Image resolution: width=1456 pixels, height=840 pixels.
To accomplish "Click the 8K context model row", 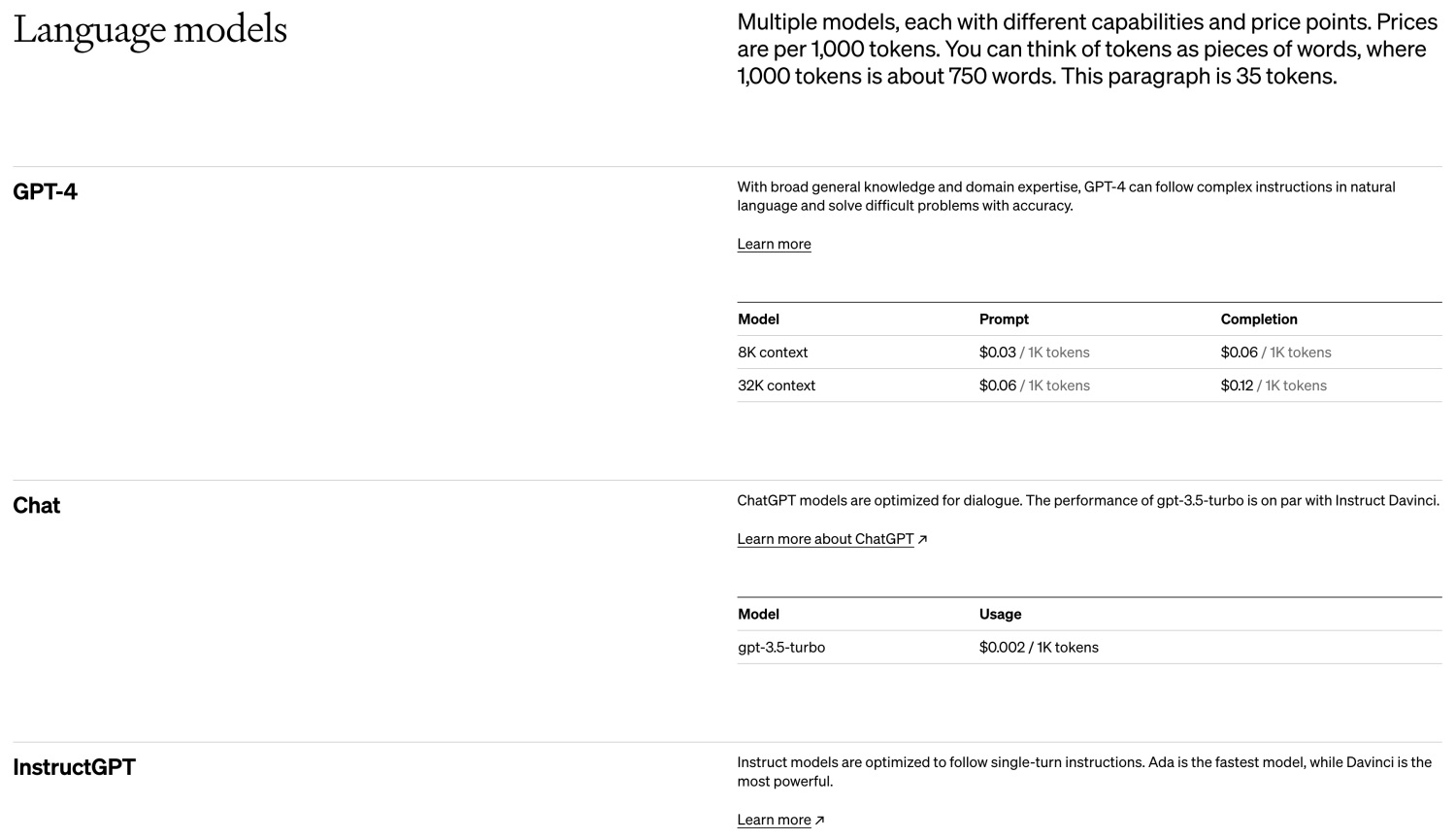I will (1089, 353).
